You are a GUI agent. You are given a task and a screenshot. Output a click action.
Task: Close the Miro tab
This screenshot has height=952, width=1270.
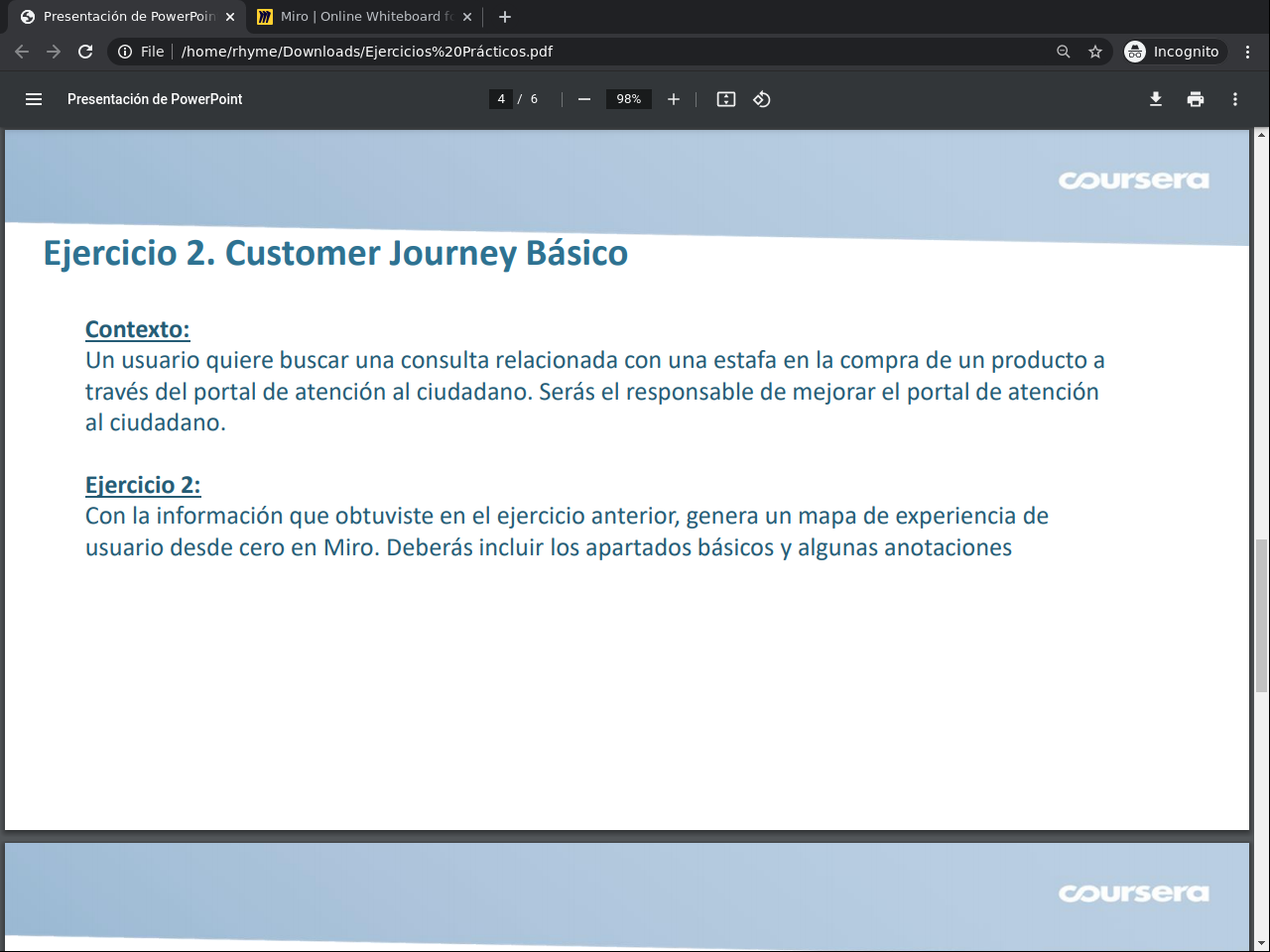pos(467,17)
